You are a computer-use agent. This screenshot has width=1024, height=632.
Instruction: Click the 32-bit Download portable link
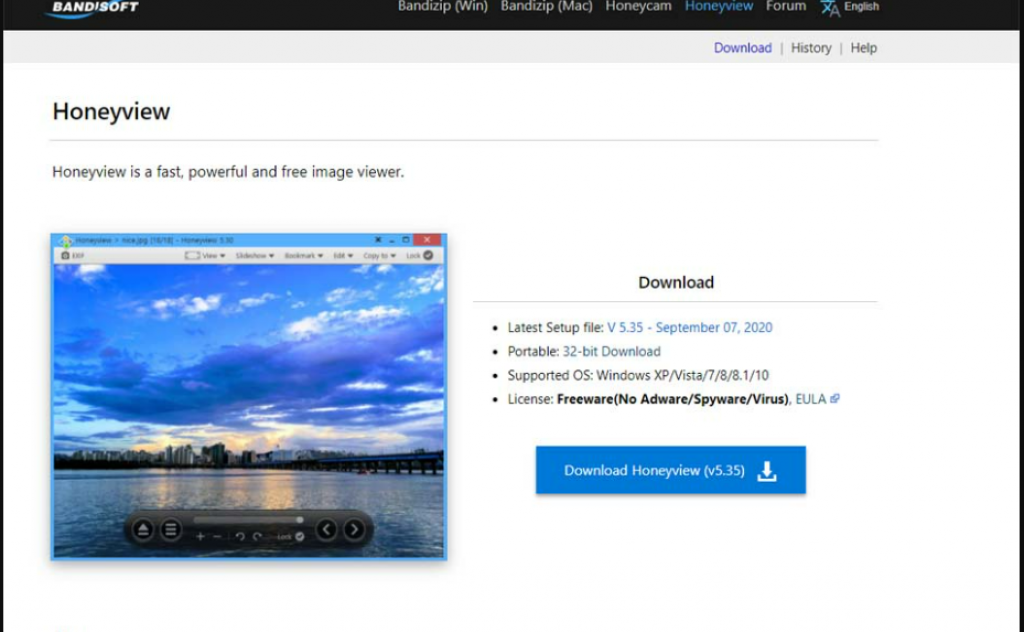pos(611,351)
